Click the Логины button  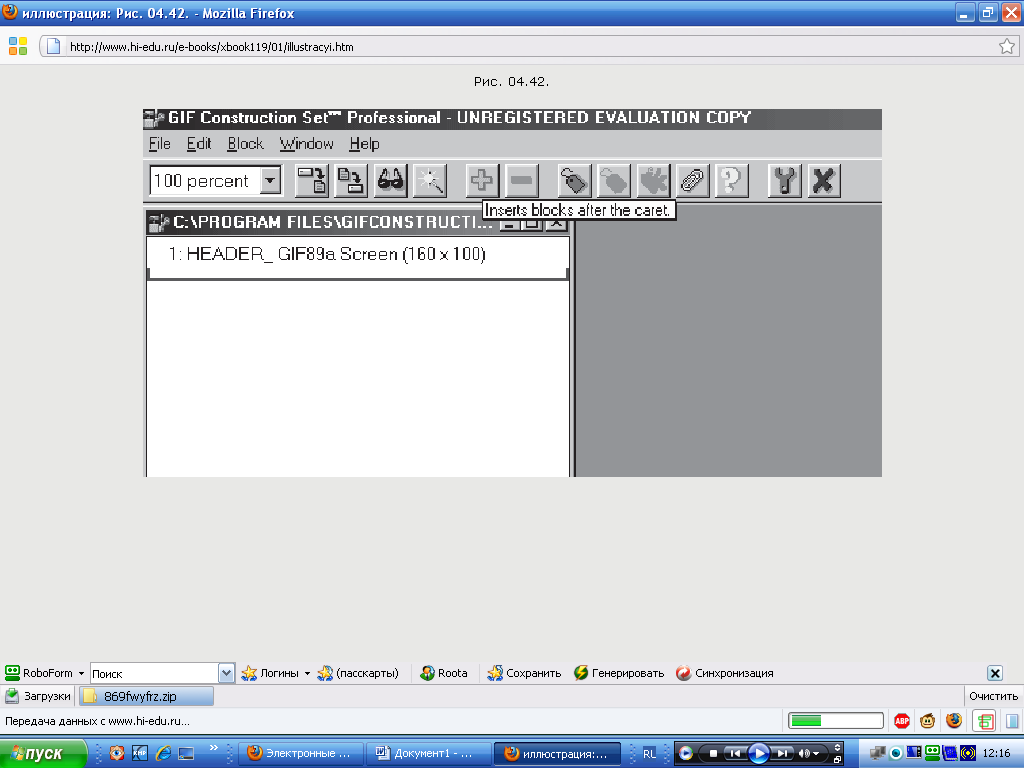[x=270, y=673]
